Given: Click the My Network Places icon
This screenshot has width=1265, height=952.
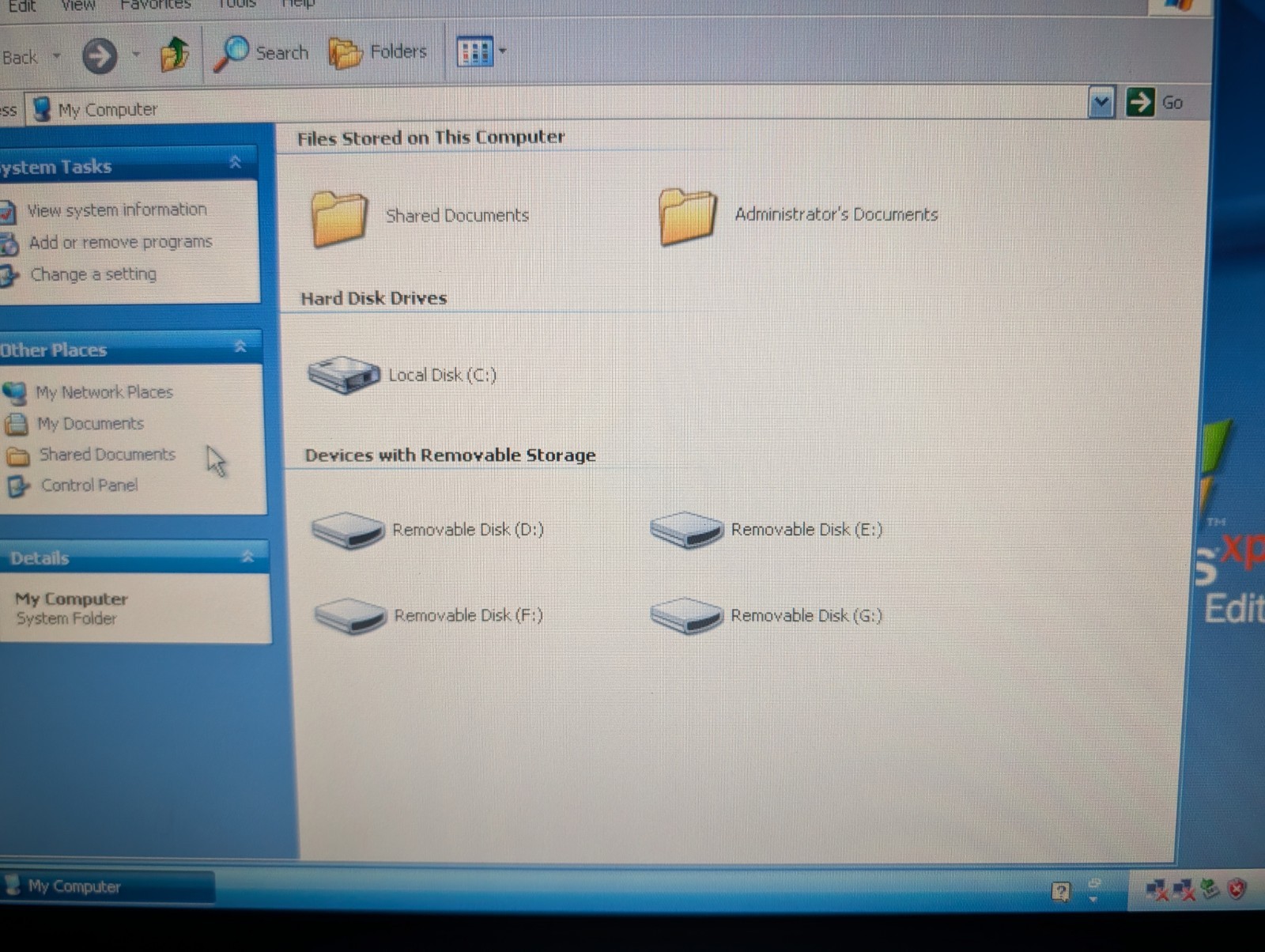Looking at the screenshot, I should [x=15, y=393].
